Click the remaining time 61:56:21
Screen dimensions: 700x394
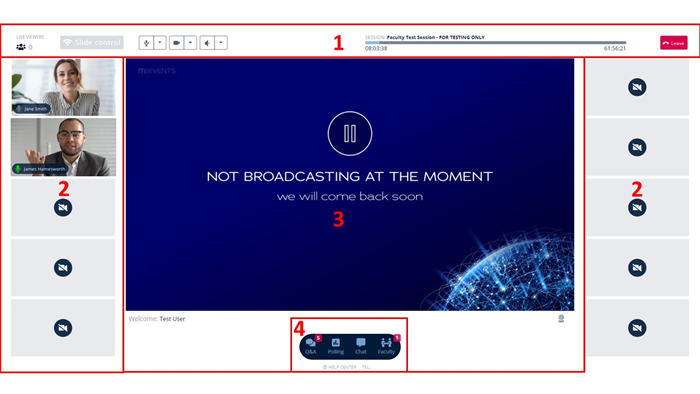pyautogui.click(x=615, y=49)
